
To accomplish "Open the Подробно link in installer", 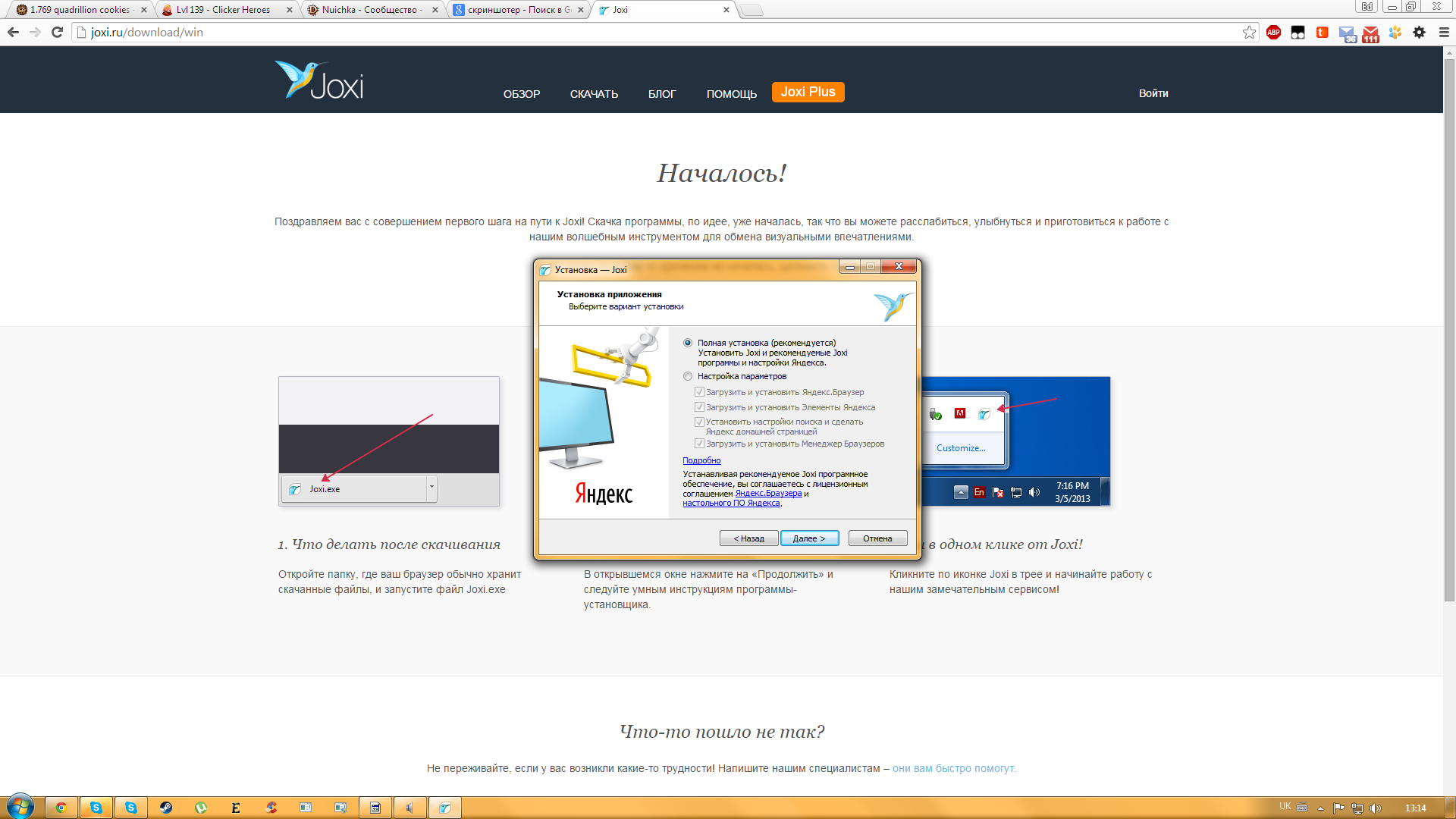I will point(701,460).
